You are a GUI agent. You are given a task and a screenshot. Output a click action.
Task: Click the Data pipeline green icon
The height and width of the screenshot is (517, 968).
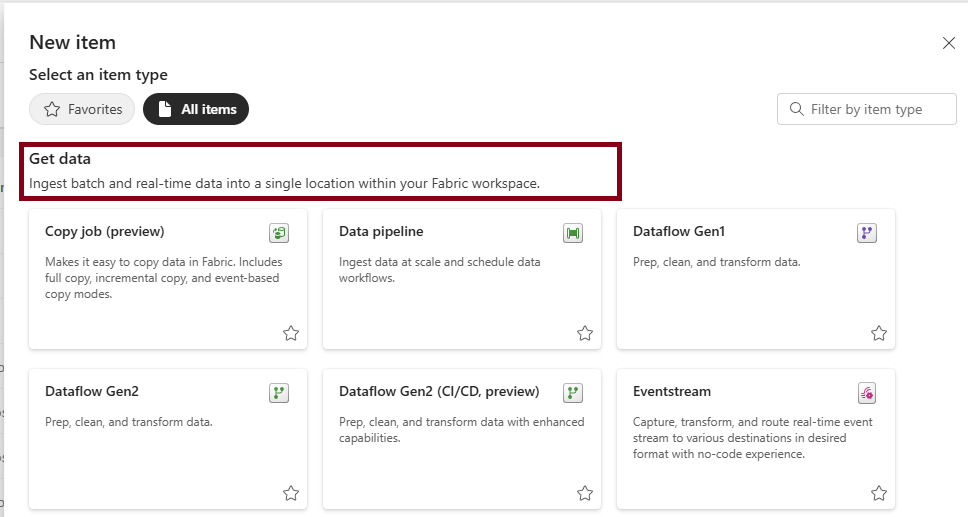pyautogui.click(x=573, y=233)
